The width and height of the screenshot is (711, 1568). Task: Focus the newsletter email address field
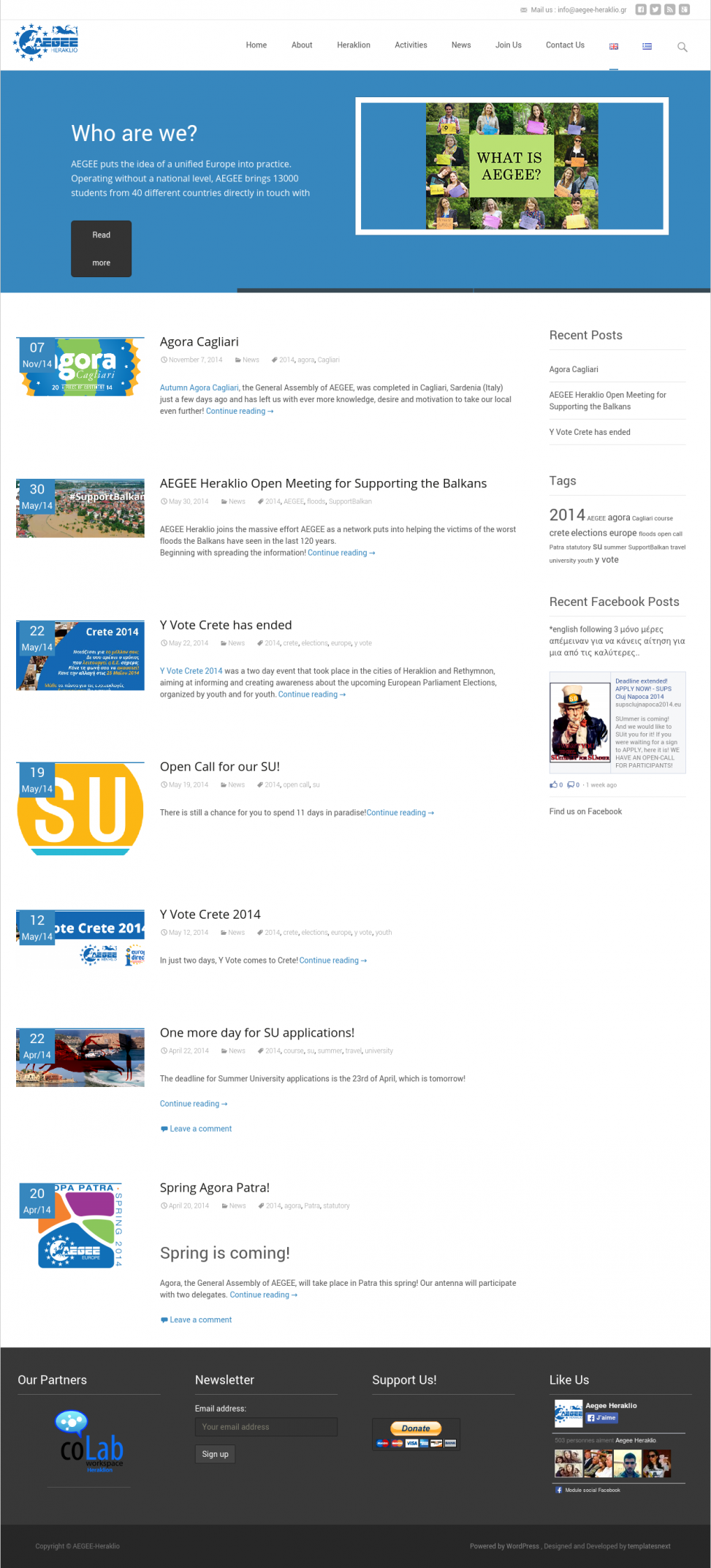pos(266,1427)
